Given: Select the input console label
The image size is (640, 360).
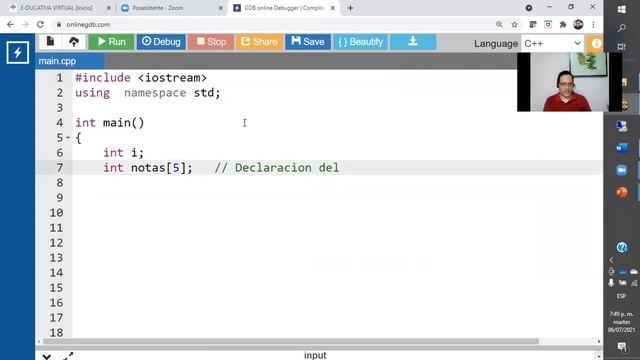Looking at the screenshot, I should tap(315, 356).
